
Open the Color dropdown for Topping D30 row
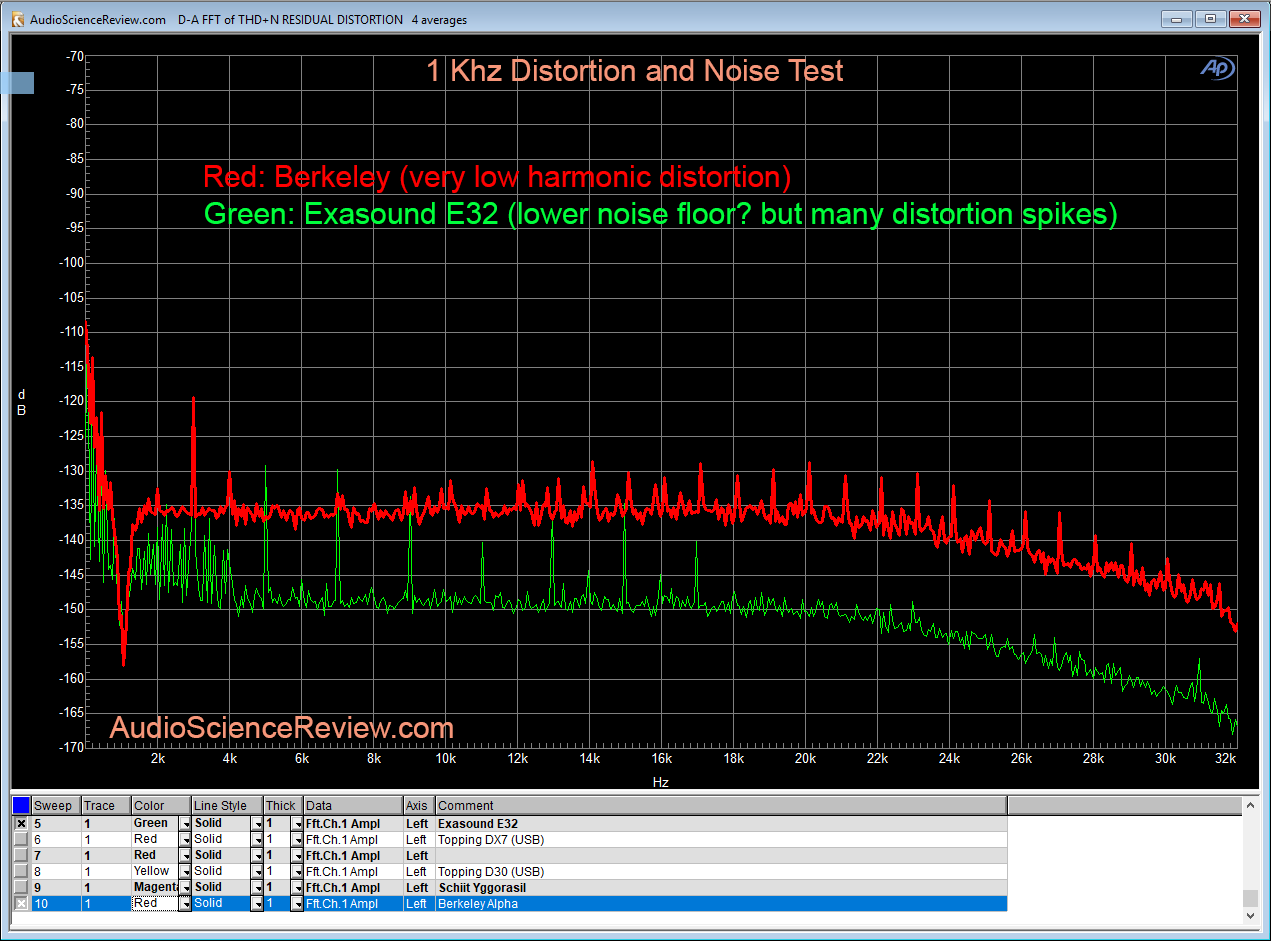[x=185, y=871]
